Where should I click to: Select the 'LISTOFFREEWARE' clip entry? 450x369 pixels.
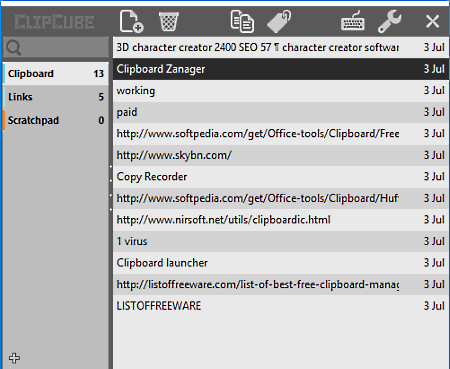pyautogui.click(x=281, y=306)
